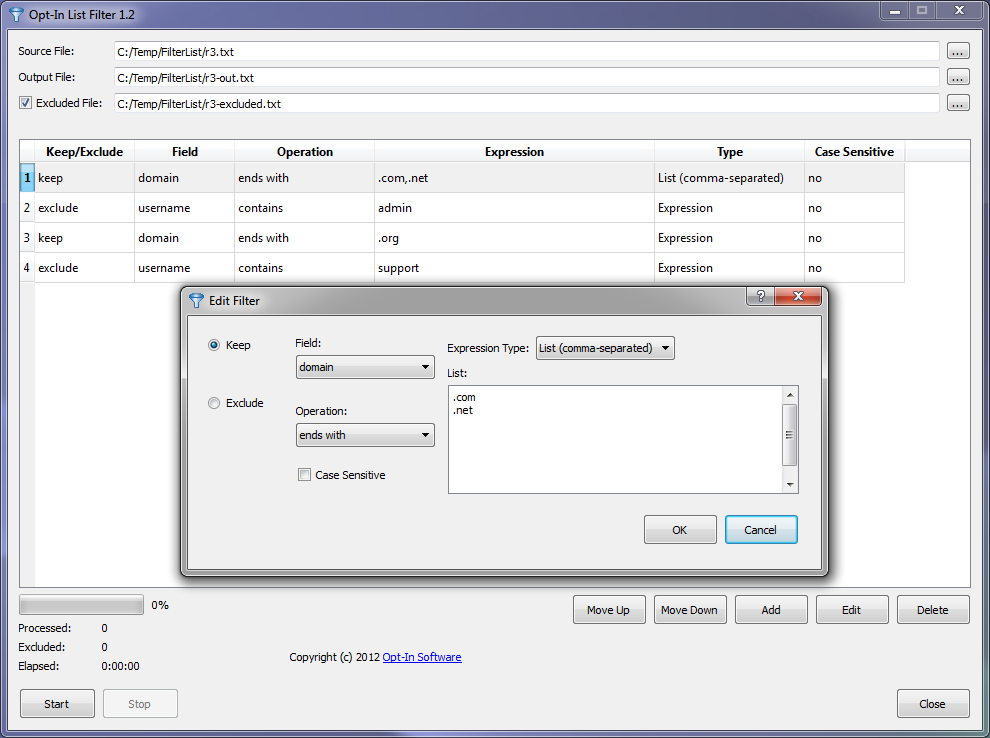Open the Source File browse button
This screenshot has height=738, width=990.
click(958, 51)
